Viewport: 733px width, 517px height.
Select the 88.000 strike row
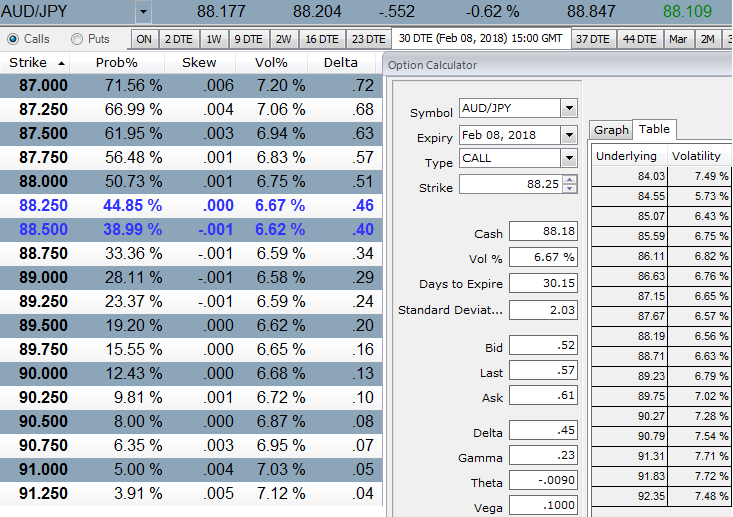click(x=191, y=181)
